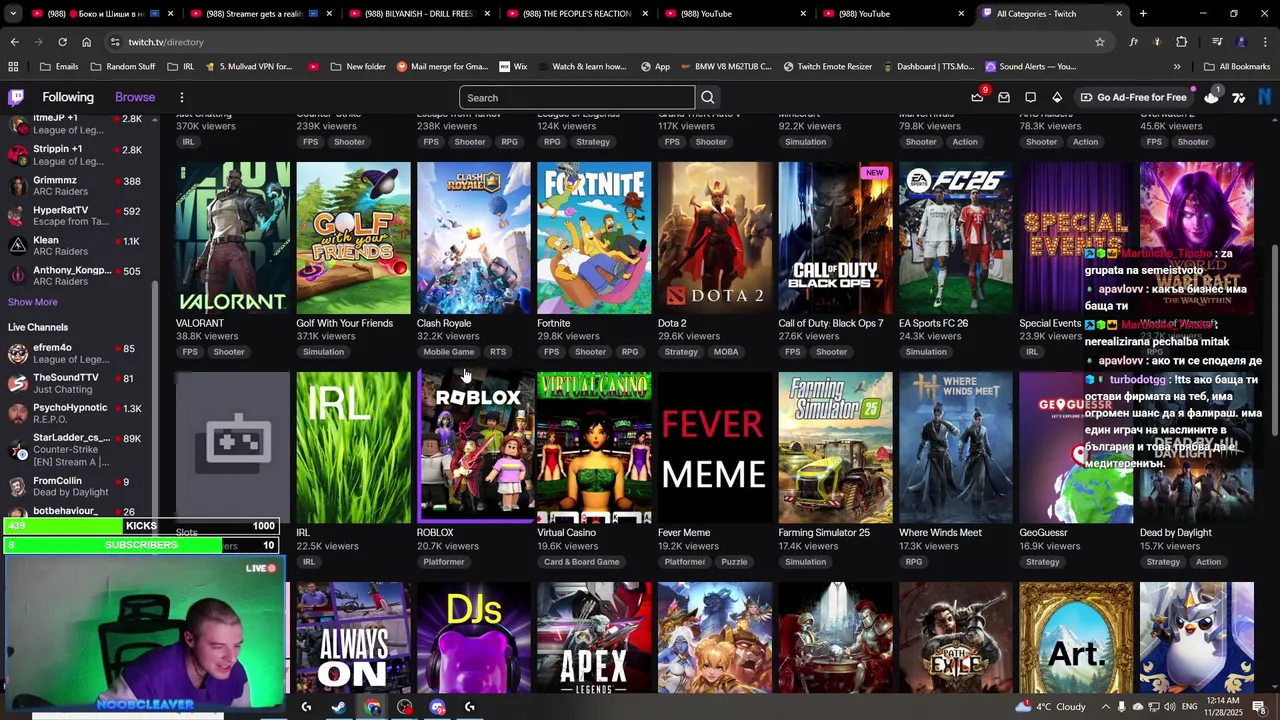Click in the Twitch search field
Image resolution: width=1280 pixels, height=720 pixels.
click(577, 97)
